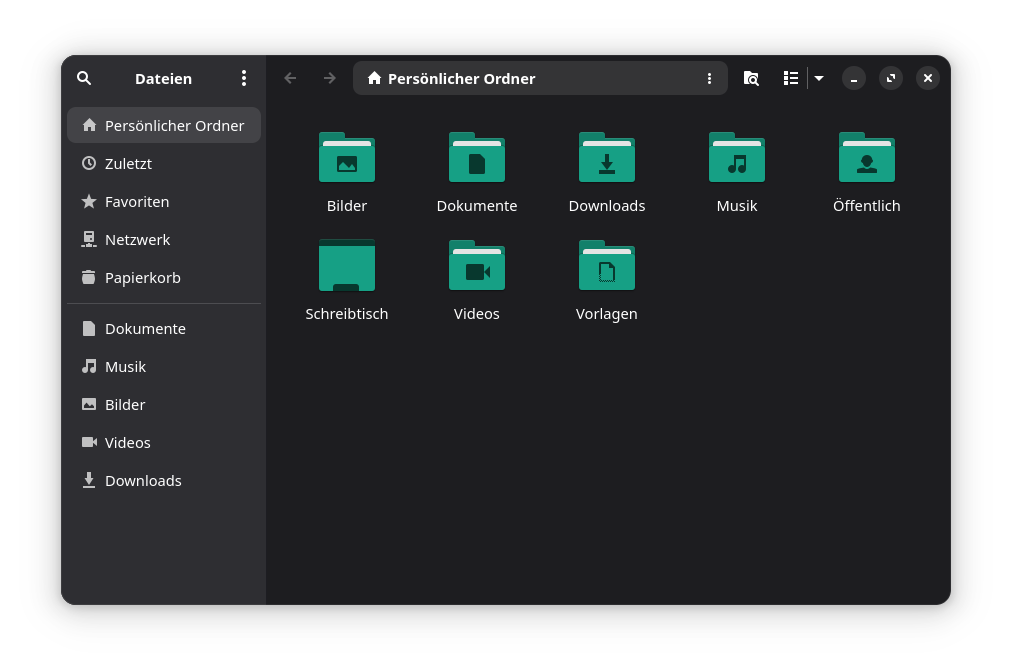1012x672 pixels.
Task: Open the Bilder folder
Action: point(347,158)
